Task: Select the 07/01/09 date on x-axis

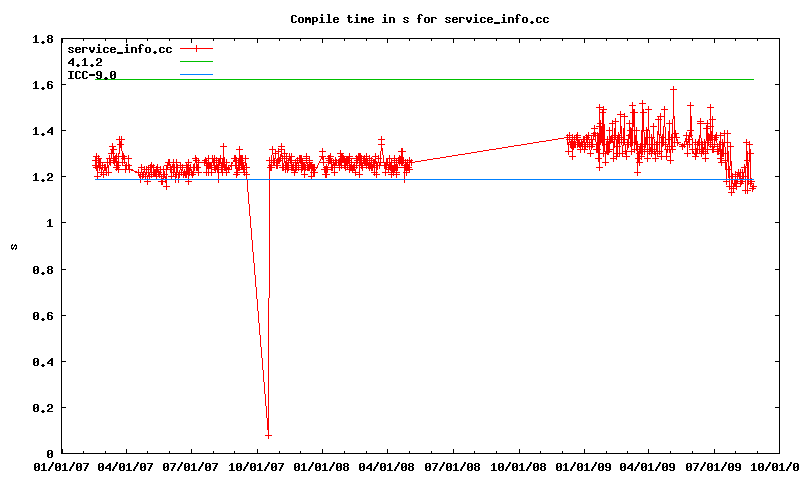Action: (714, 466)
